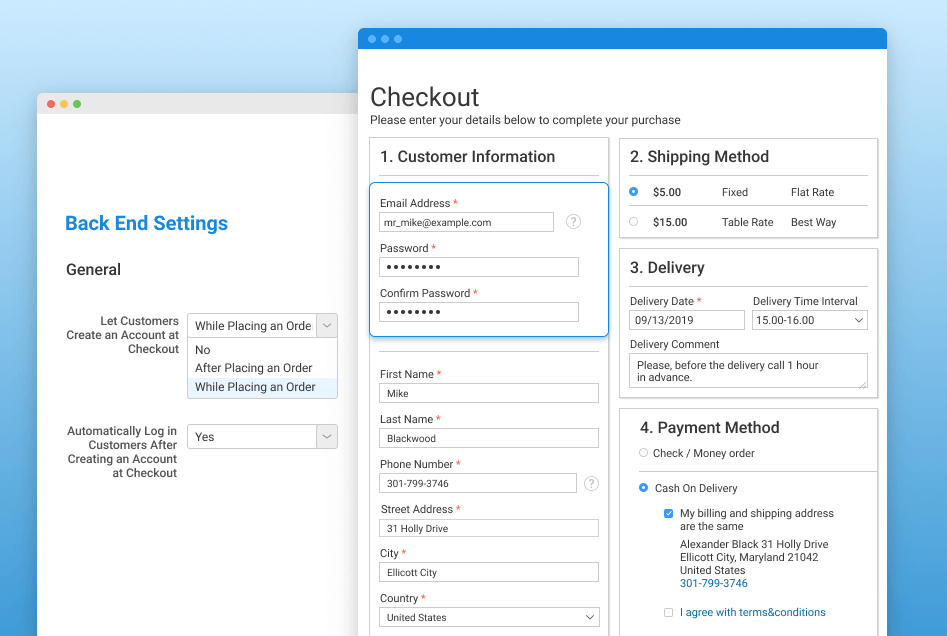Click the help icon beside Email Address
Screen dimensions: 947x636
pyautogui.click(x=573, y=222)
